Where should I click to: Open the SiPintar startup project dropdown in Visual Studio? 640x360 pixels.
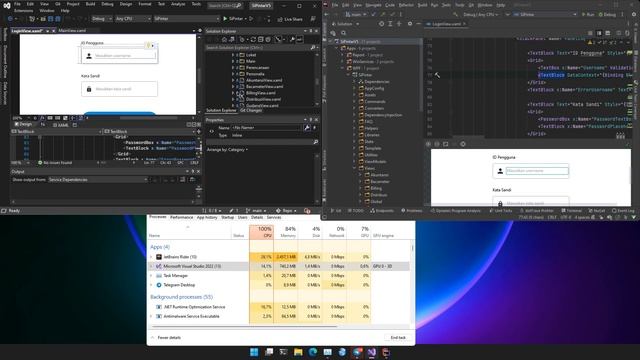pos(187,19)
